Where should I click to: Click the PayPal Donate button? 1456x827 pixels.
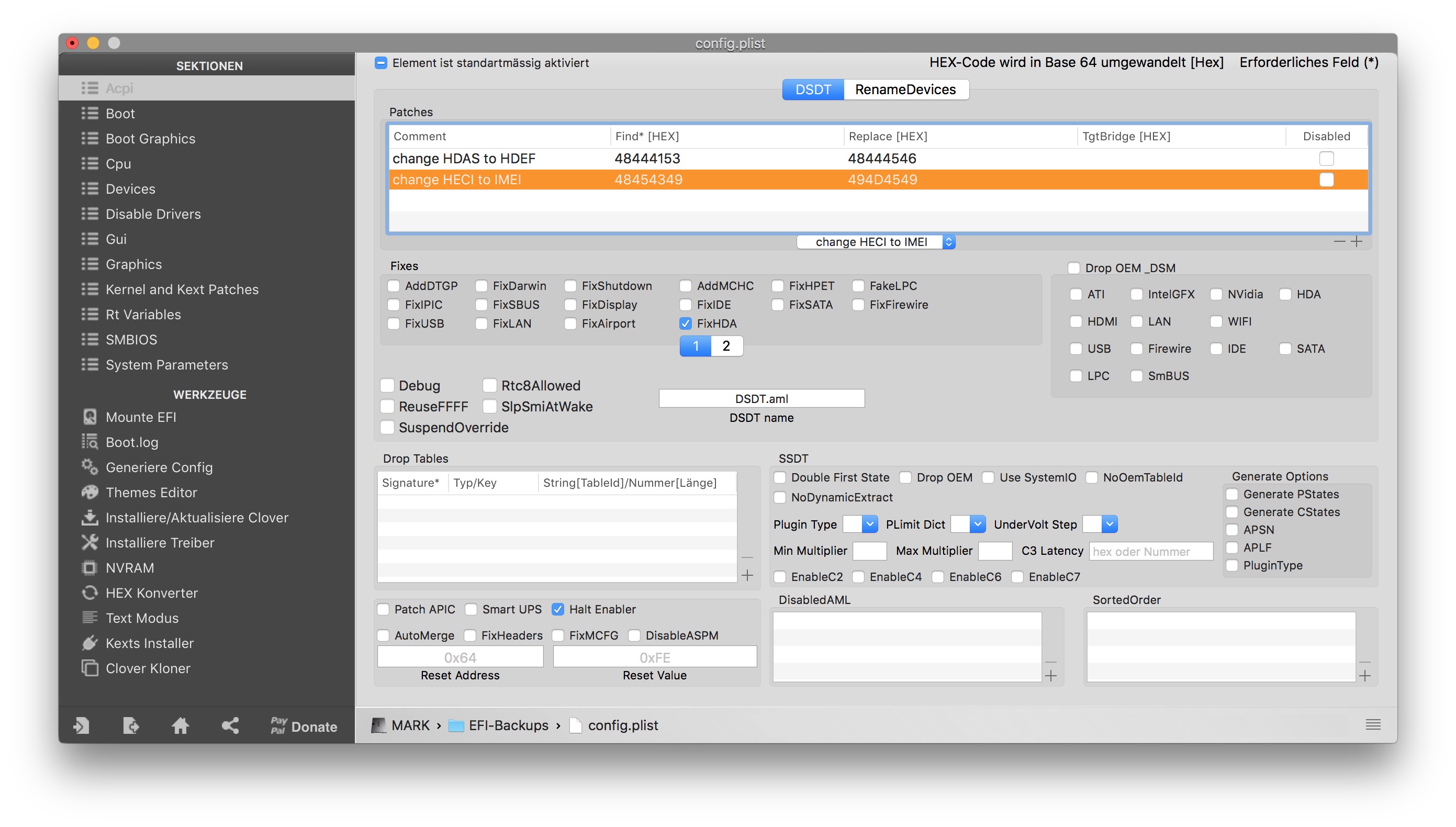point(304,726)
